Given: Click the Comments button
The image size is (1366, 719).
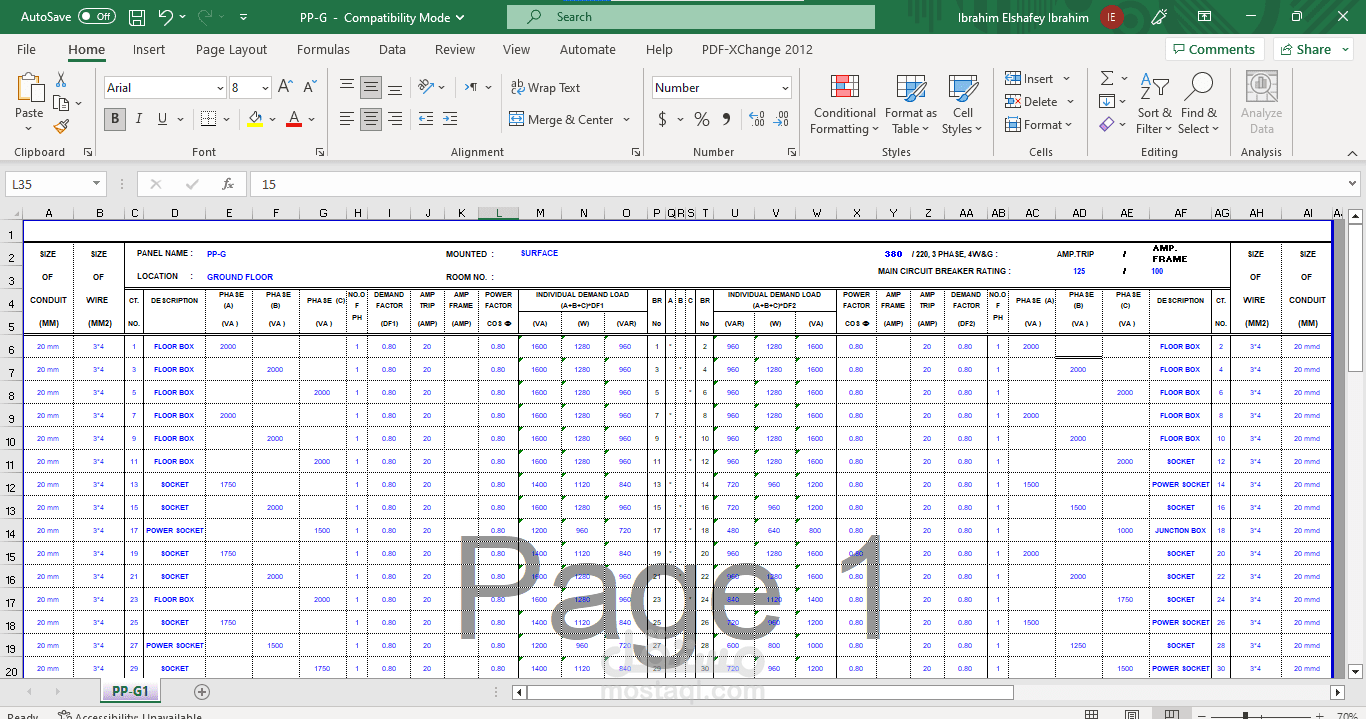Looking at the screenshot, I should (1215, 49).
